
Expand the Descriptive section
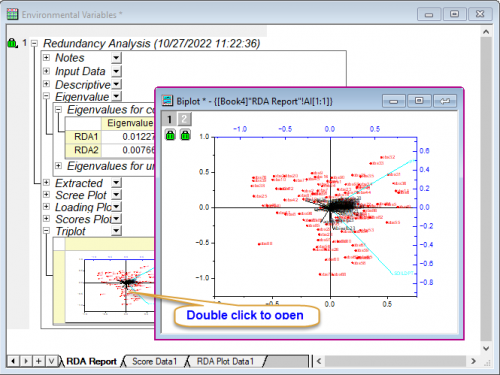[46, 84]
